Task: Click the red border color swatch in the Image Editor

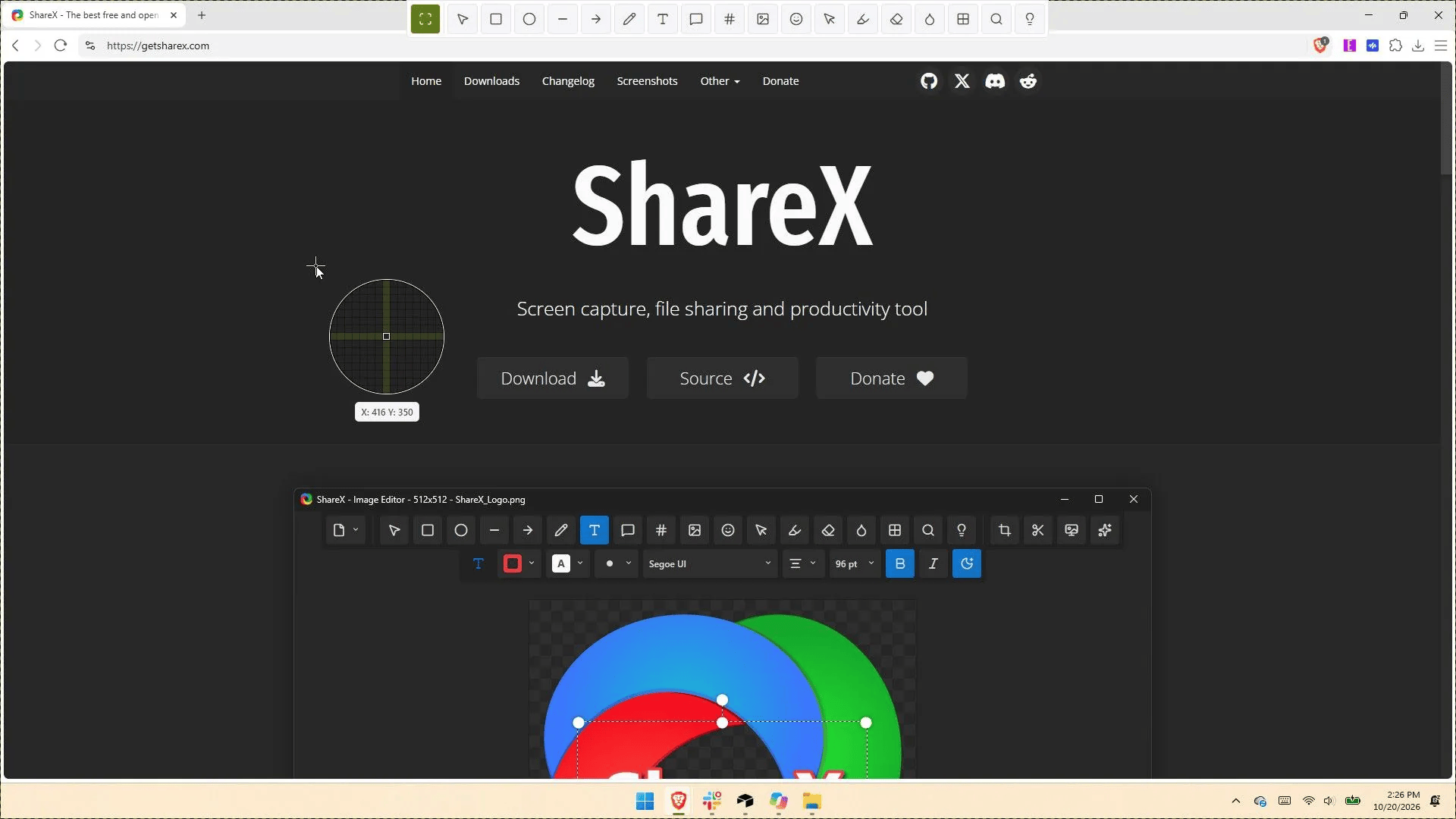Action: [513, 563]
